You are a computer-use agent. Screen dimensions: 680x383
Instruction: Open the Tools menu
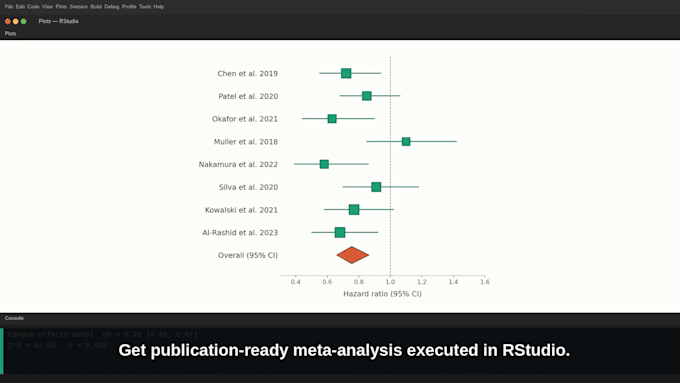tap(145, 7)
